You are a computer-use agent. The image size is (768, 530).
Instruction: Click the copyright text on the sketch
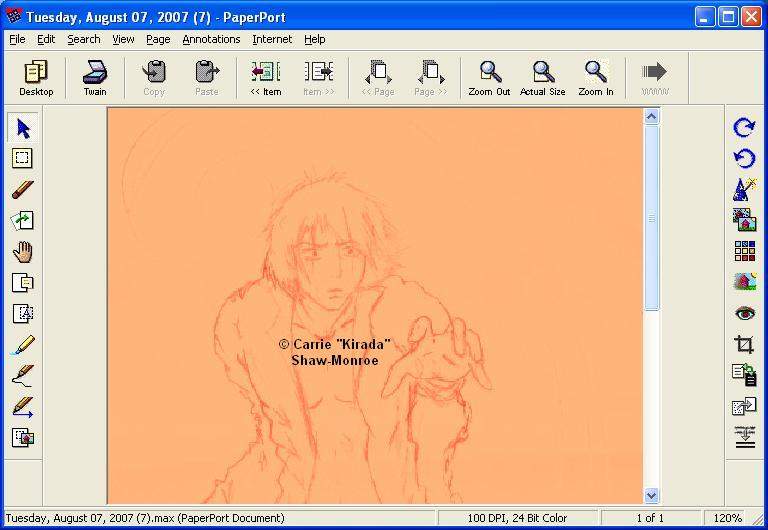(x=335, y=352)
